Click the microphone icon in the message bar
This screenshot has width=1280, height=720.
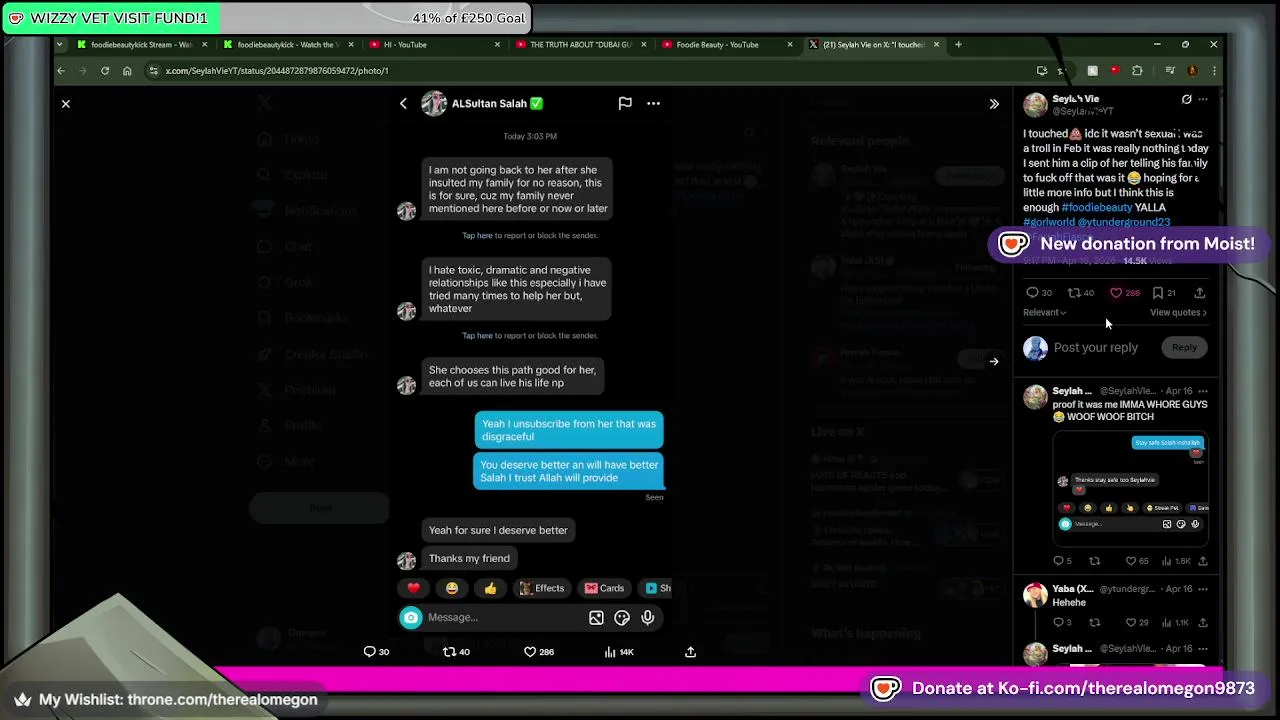(x=648, y=618)
